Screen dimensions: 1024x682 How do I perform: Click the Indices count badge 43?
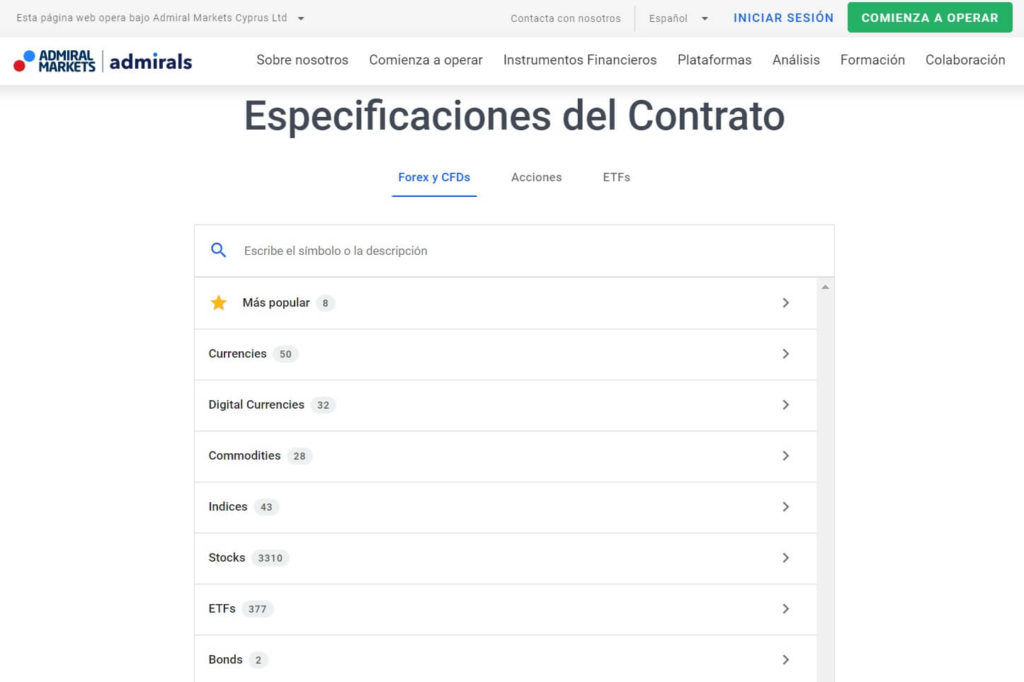pyautogui.click(x=266, y=507)
